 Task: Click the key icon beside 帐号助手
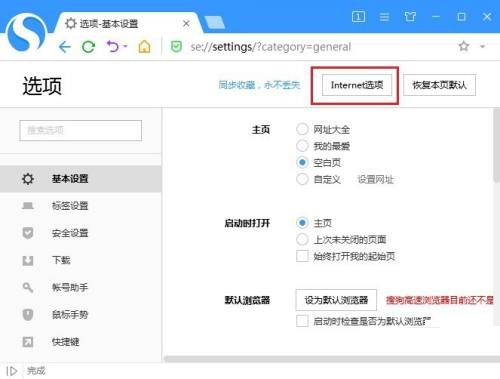click(28, 287)
